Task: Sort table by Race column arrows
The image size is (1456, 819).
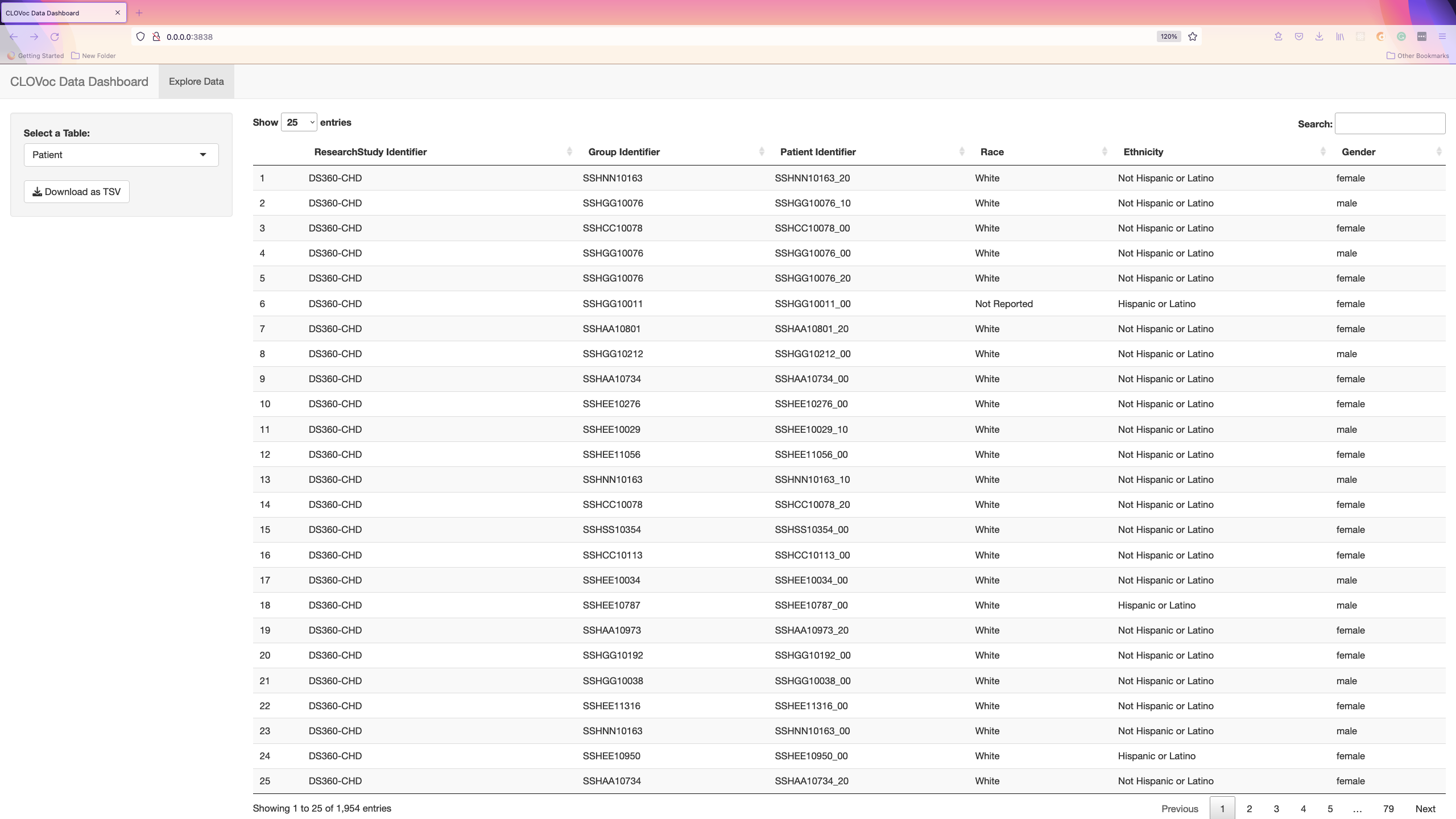Action: click(1104, 152)
